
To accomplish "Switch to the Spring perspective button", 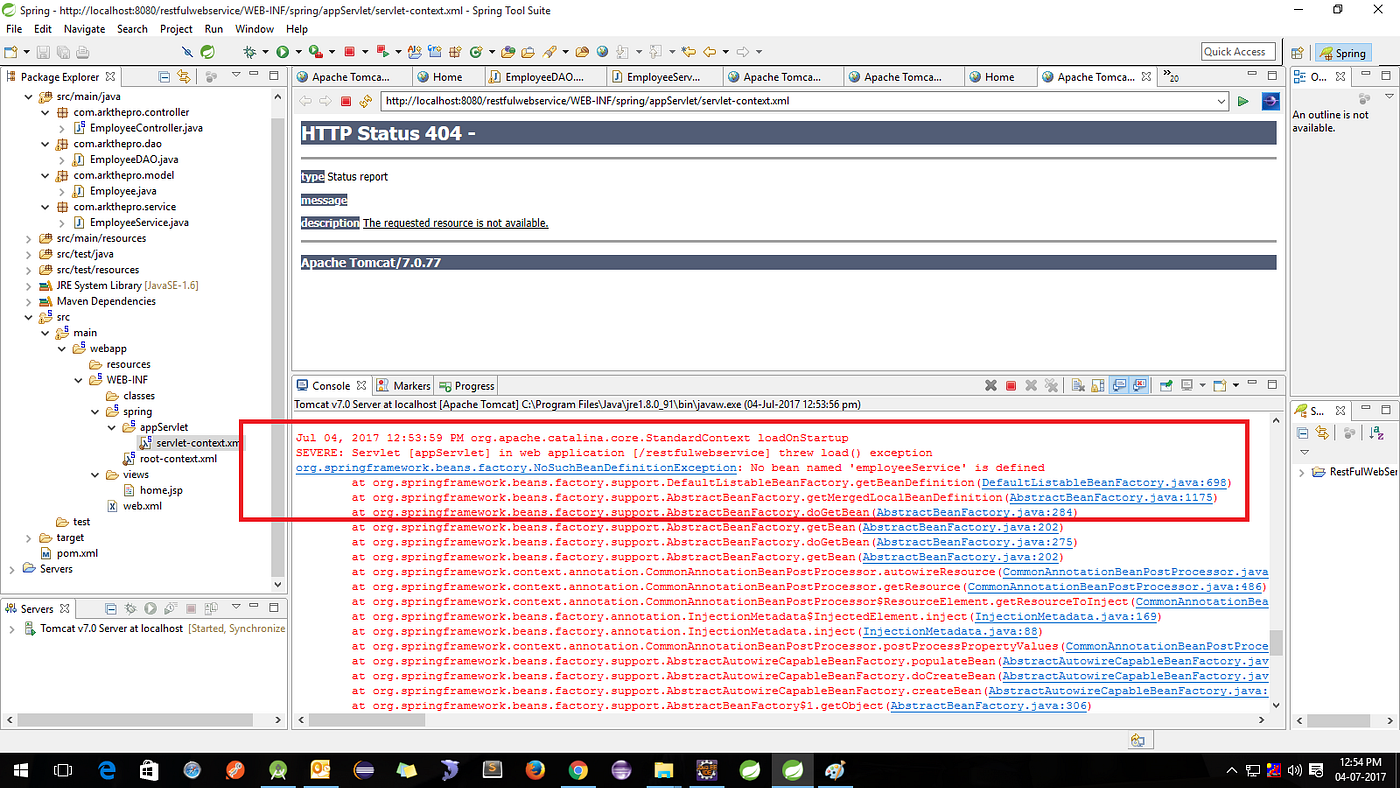I will click(1342, 53).
